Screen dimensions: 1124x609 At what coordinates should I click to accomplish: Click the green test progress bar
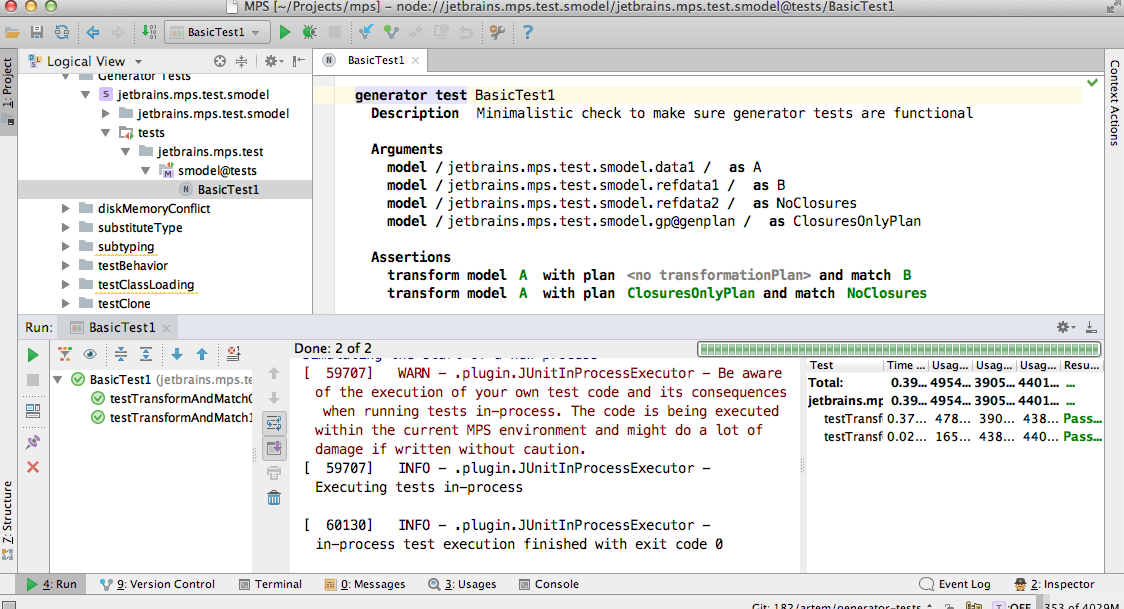899,349
